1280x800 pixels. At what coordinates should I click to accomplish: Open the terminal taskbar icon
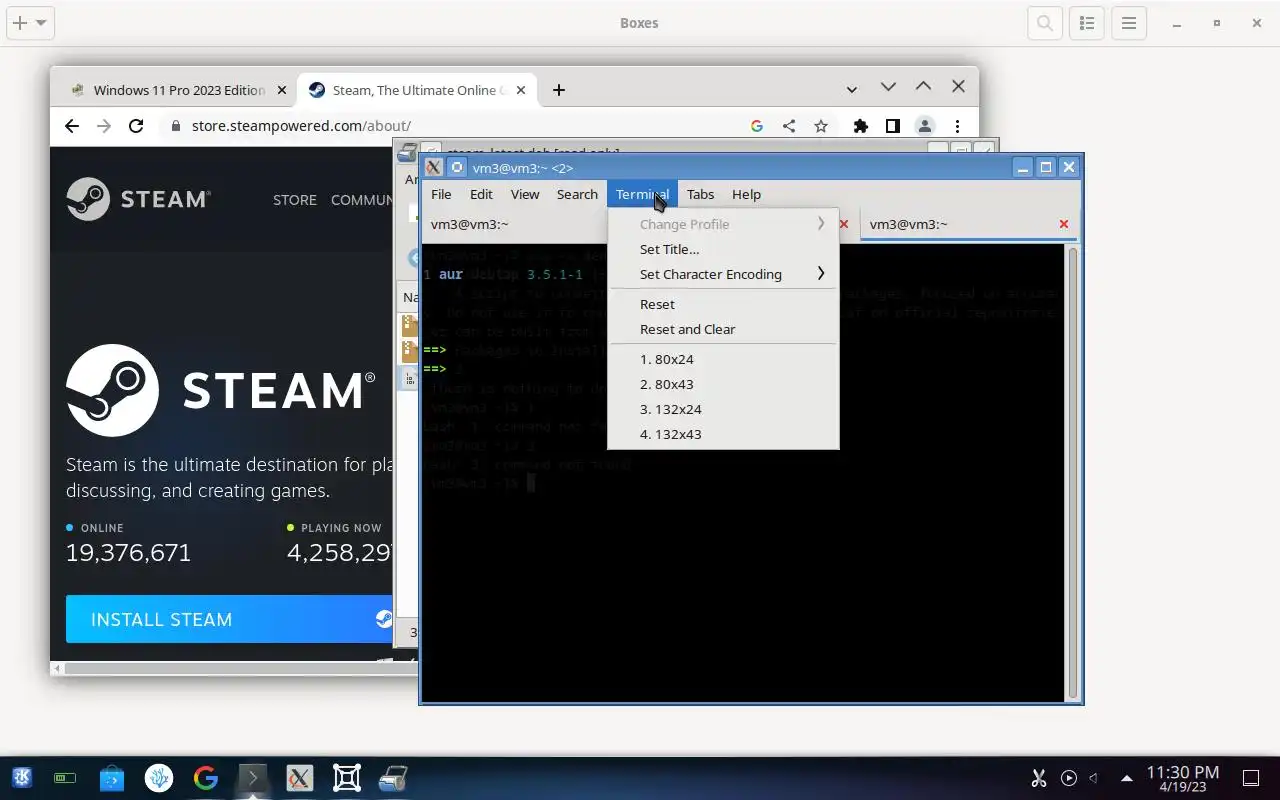(x=253, y=778)
